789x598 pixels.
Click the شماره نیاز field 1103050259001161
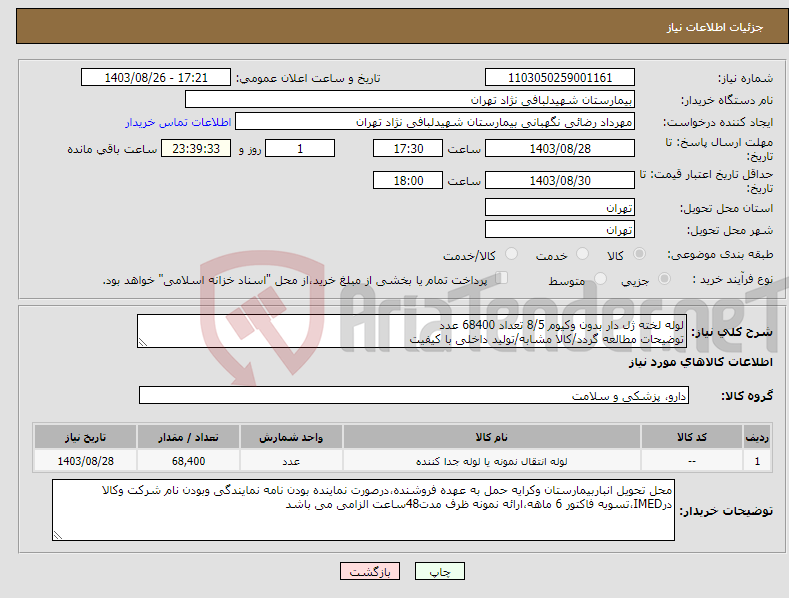[x=560, y=78]
